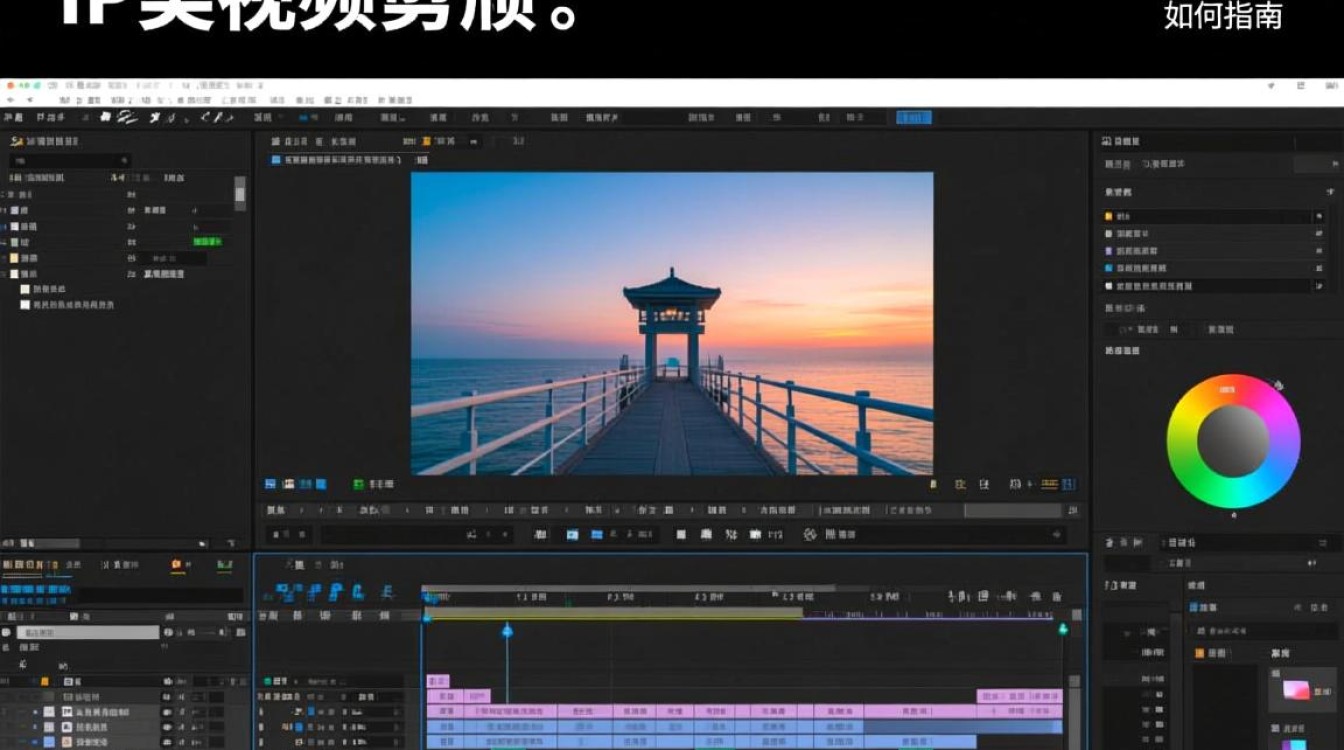Click the green highlighted value in the left panel list

point(207,241)
